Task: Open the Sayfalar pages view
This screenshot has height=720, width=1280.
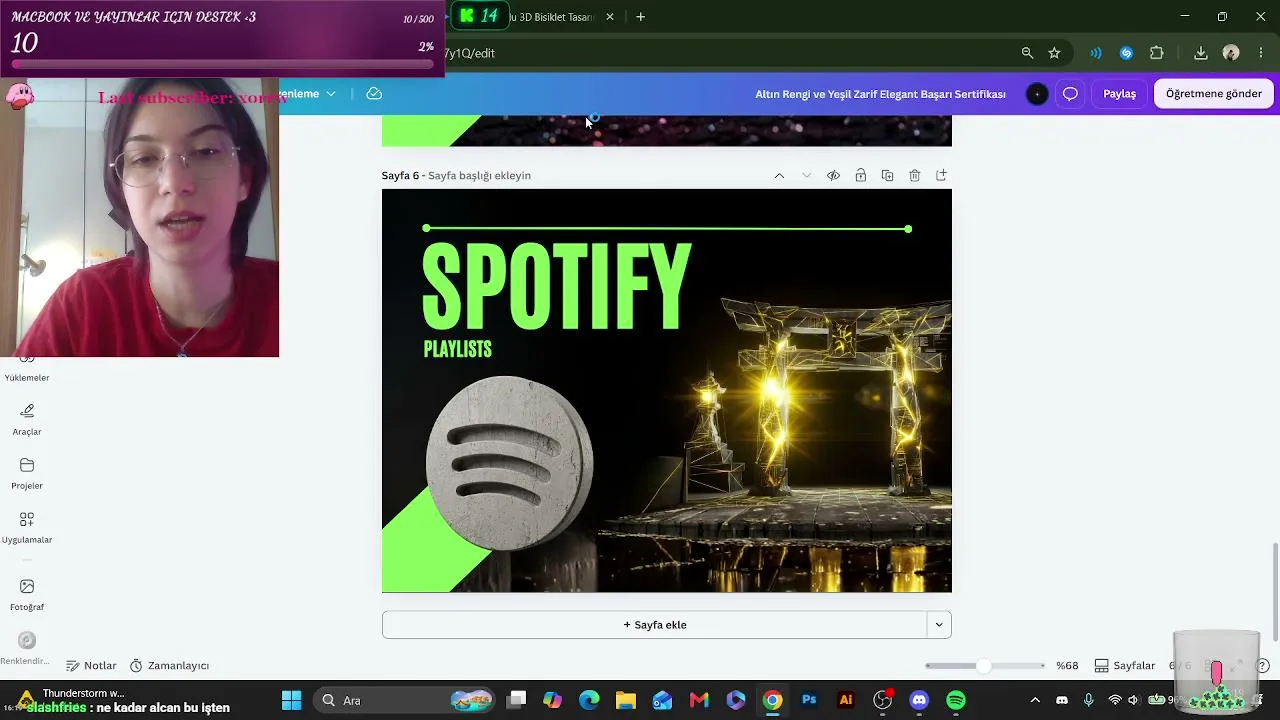Action: coord(1125,666)
